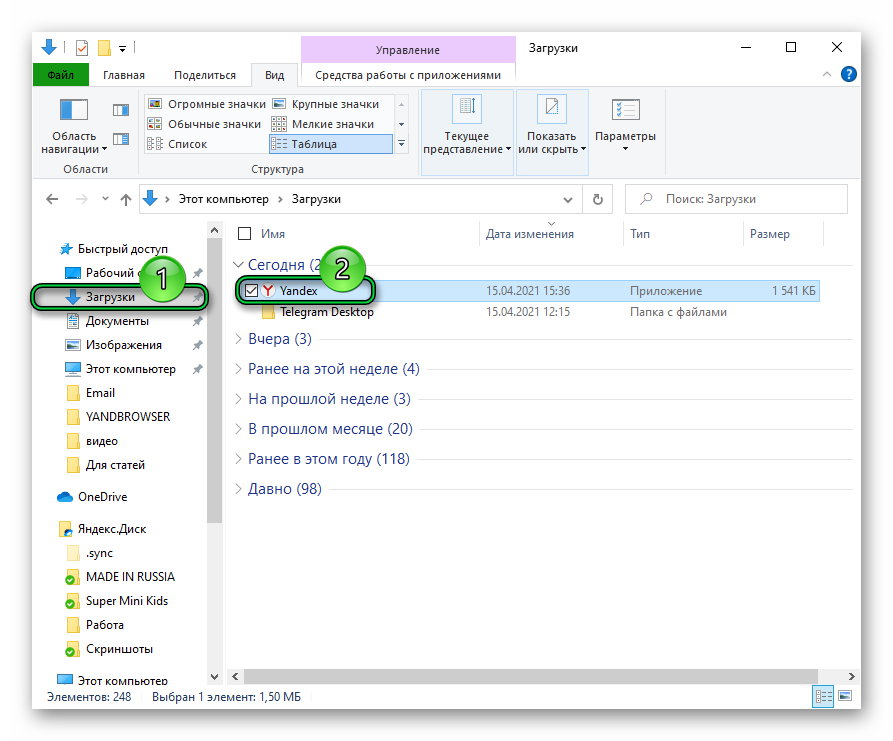Toggle the Preview pane icon in Области
Viewport: 893px width, 741px height.
pyautogui.click(x=121, y=110)
